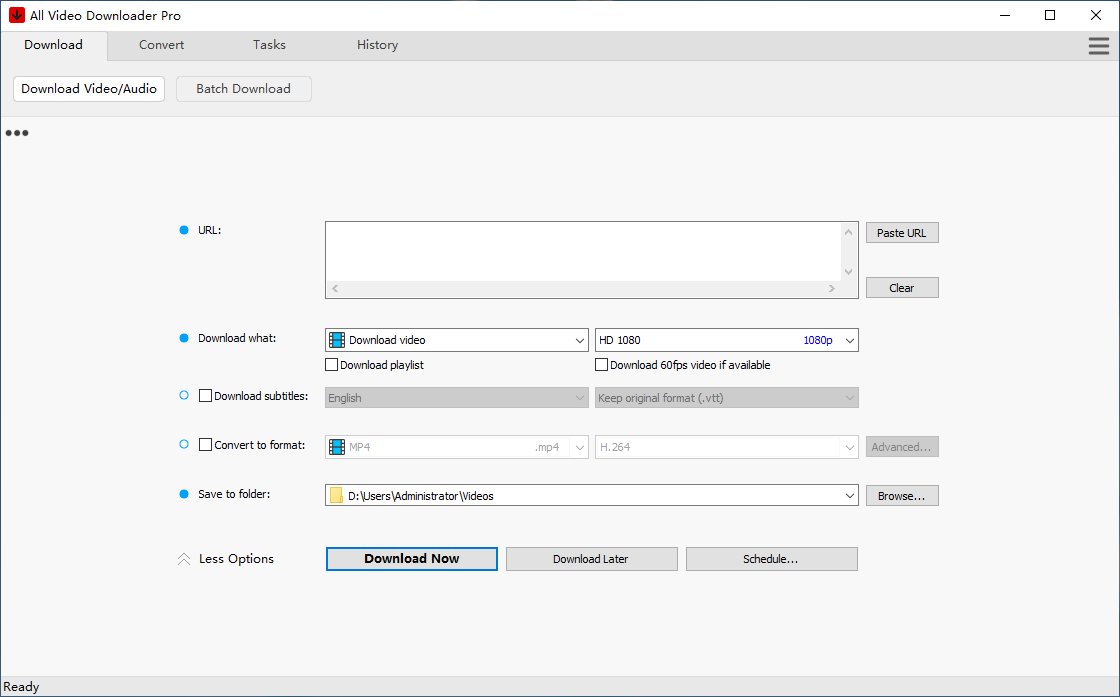Click the All Video Downloader Pro title
Screen dimensions: 1120x697
pyautogui.click(x=105, y=15)
